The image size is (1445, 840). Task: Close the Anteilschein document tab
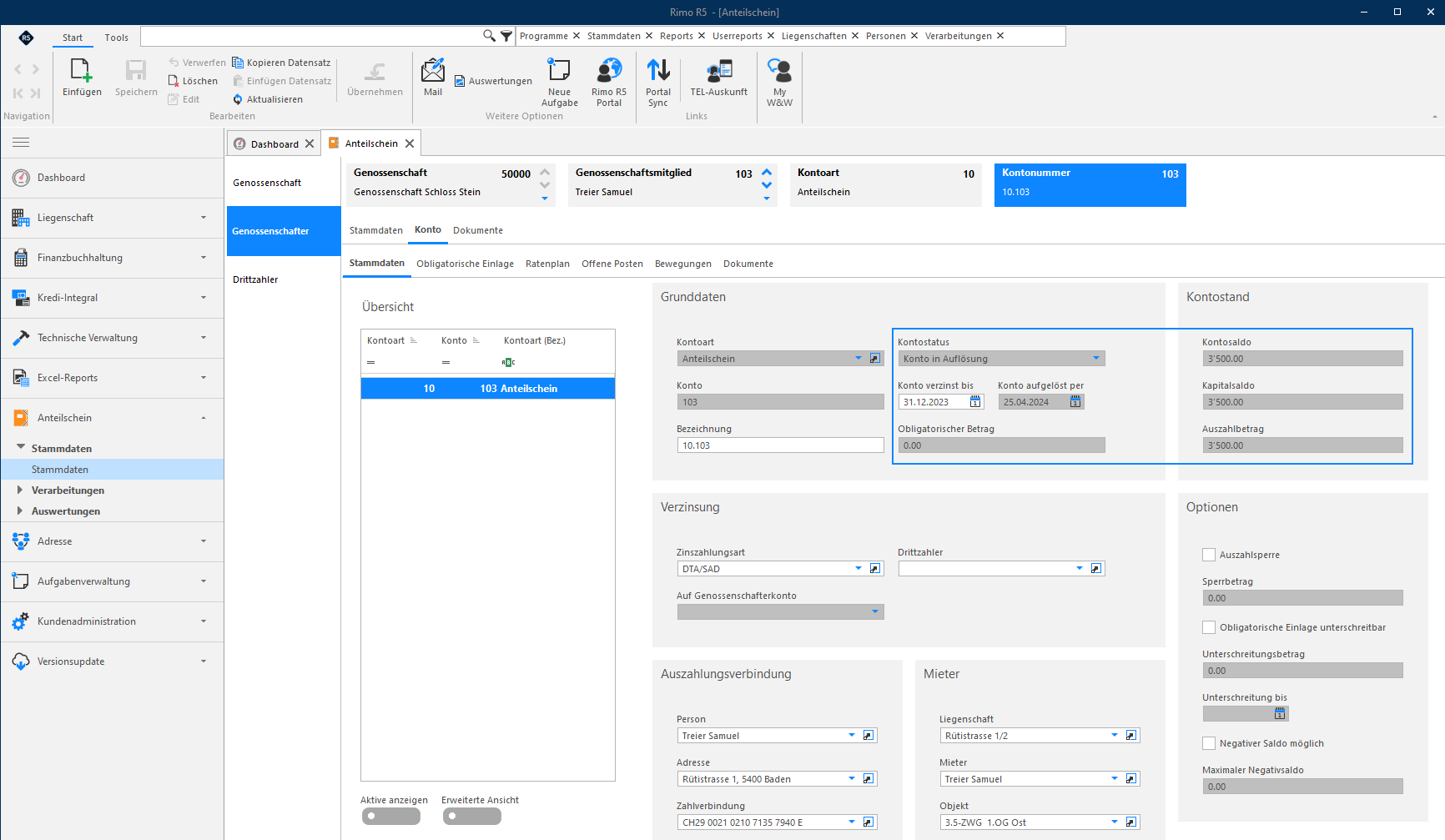point(410,143)
